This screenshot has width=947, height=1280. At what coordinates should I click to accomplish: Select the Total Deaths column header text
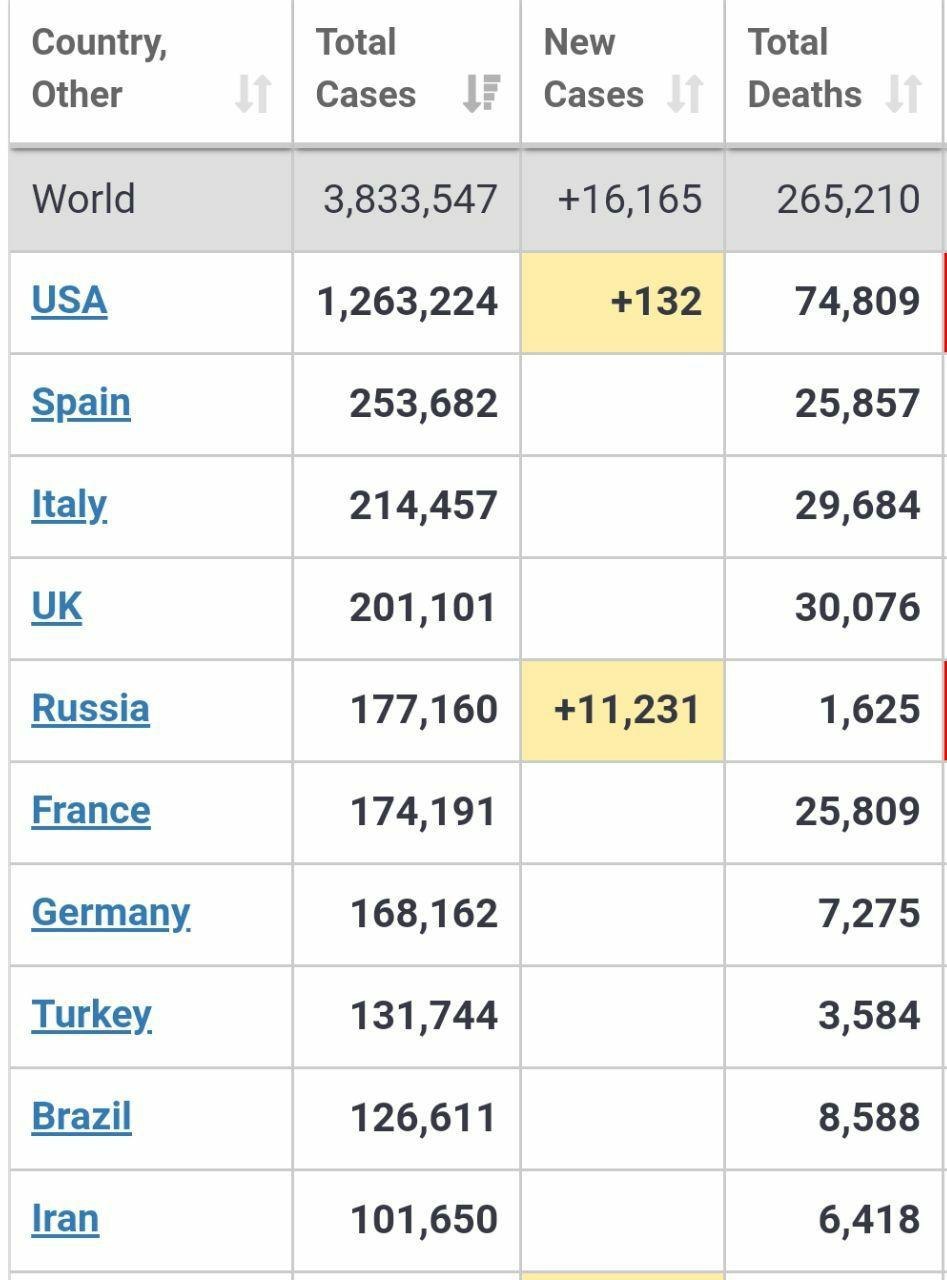click(x=805, y=69)
